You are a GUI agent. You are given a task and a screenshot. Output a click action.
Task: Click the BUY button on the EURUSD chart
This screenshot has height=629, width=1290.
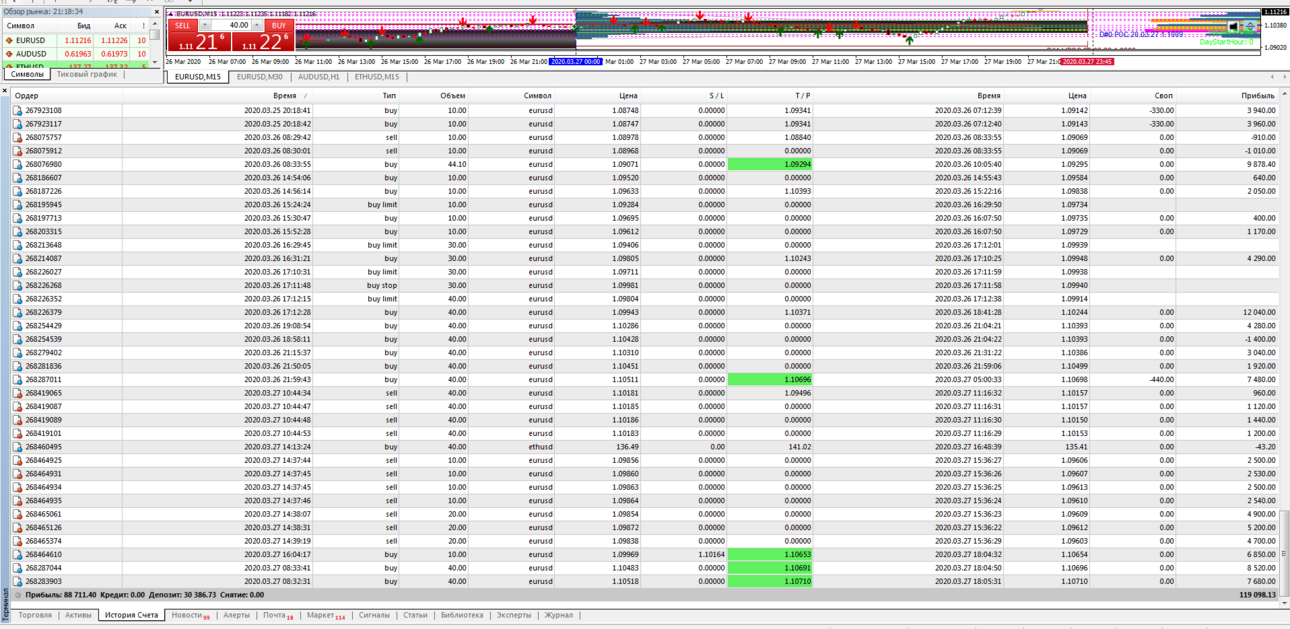[x=279, y=25]
